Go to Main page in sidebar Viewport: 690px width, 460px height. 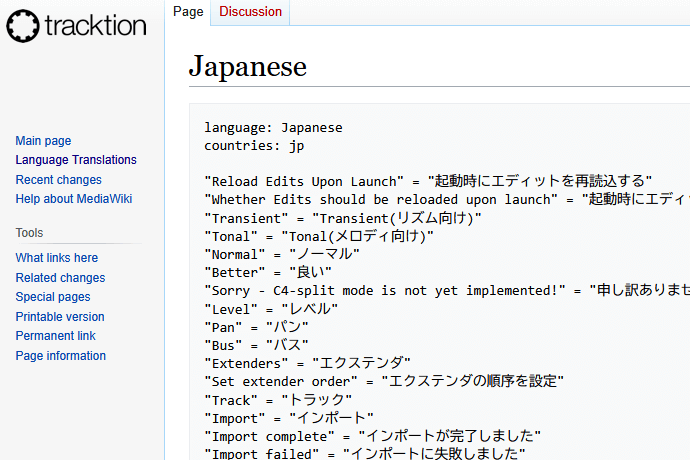pyautogui.click(x=43, y=141)
